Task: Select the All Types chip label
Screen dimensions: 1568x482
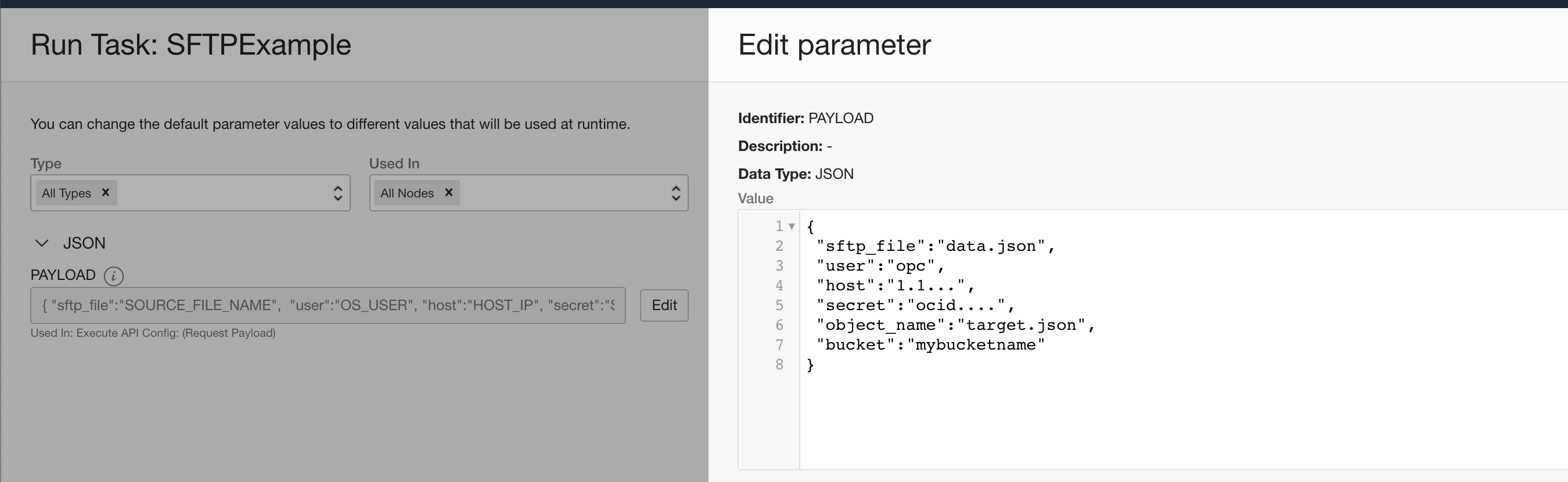Action: point(66,193)
